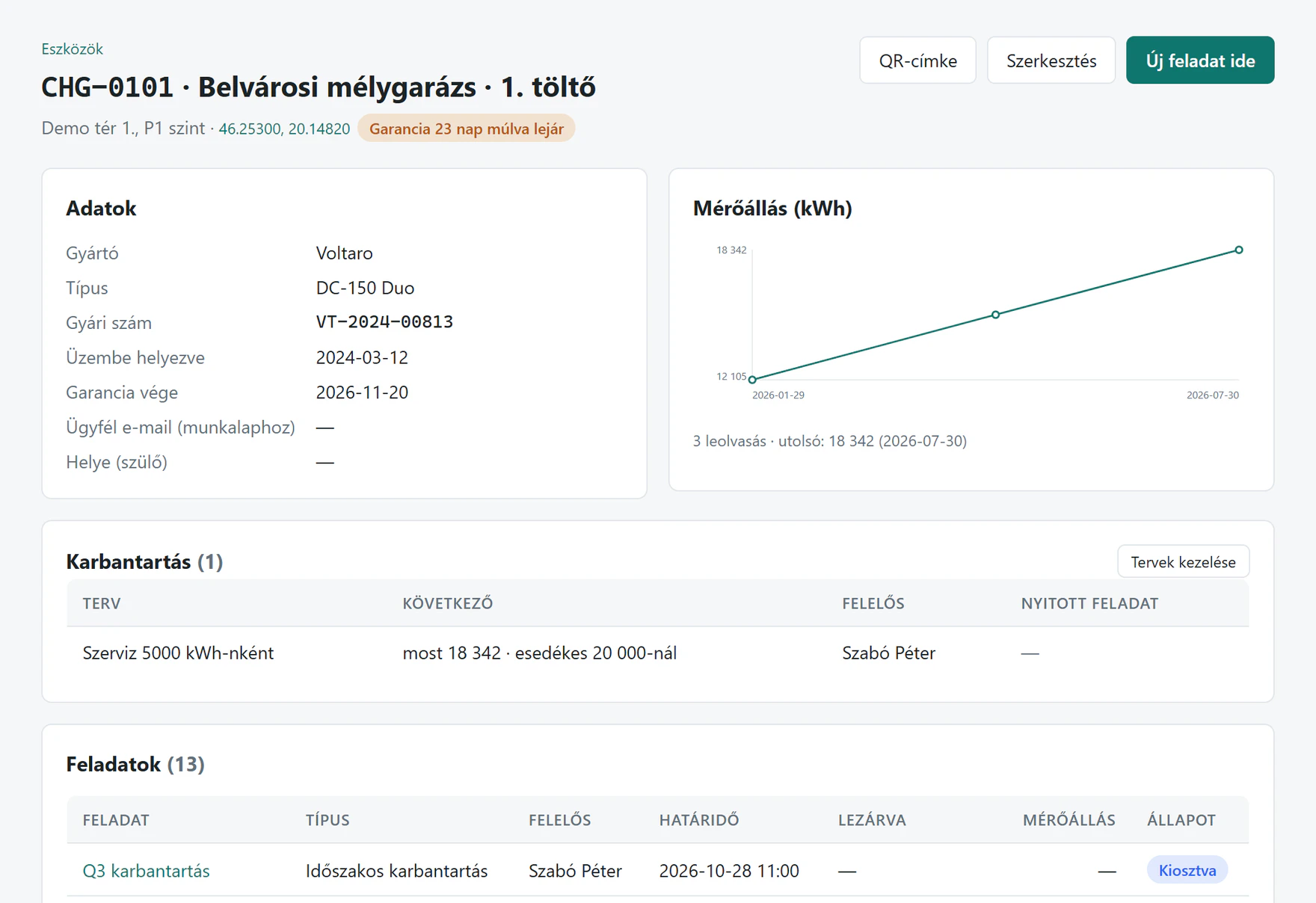The height and width of the screenshot is (903, 1316).
Task: Click the DC-150 Duo type value
Action: pyautogui.click(x=365, y=288)
